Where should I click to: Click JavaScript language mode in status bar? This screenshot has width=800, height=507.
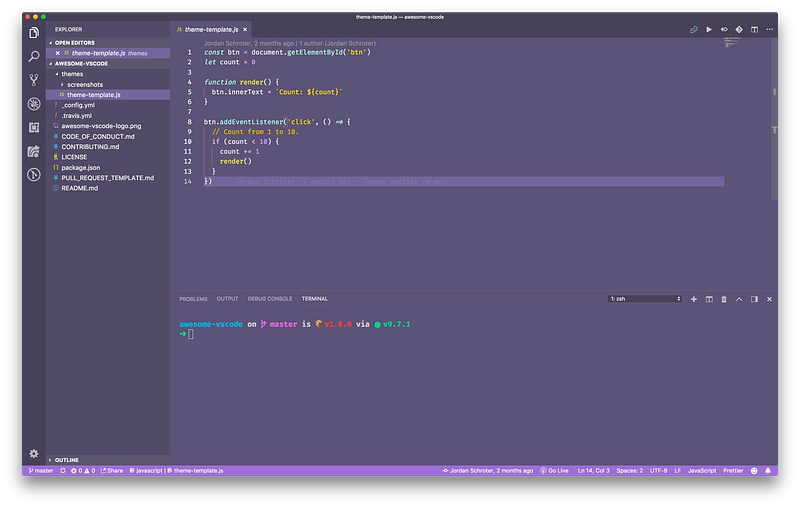click(702, 470)
